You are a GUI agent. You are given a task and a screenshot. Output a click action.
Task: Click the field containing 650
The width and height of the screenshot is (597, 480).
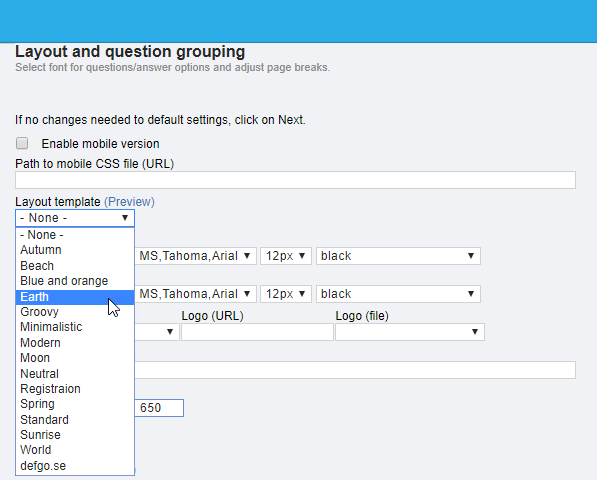[x=159, y=408]
